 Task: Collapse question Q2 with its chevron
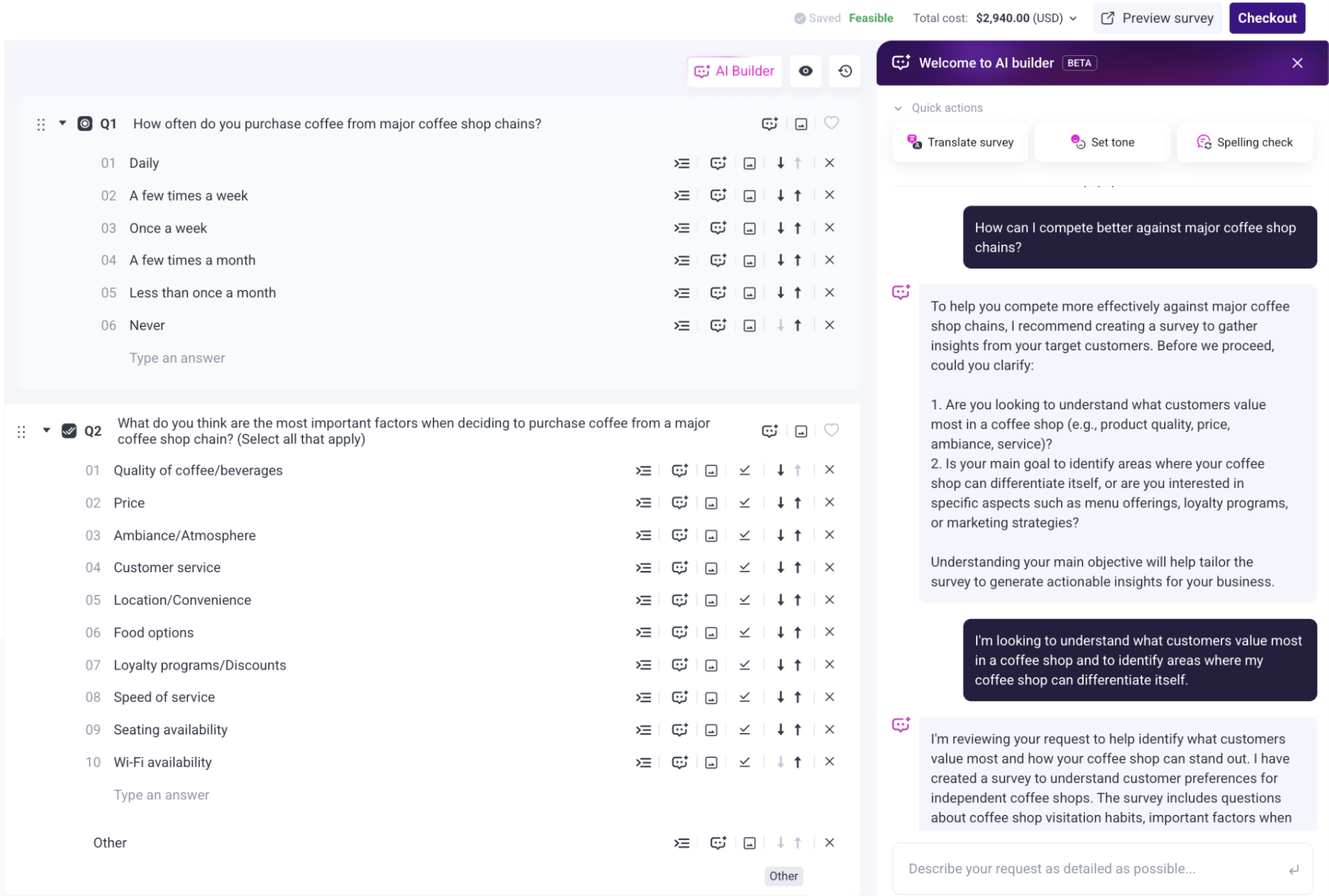46,430
